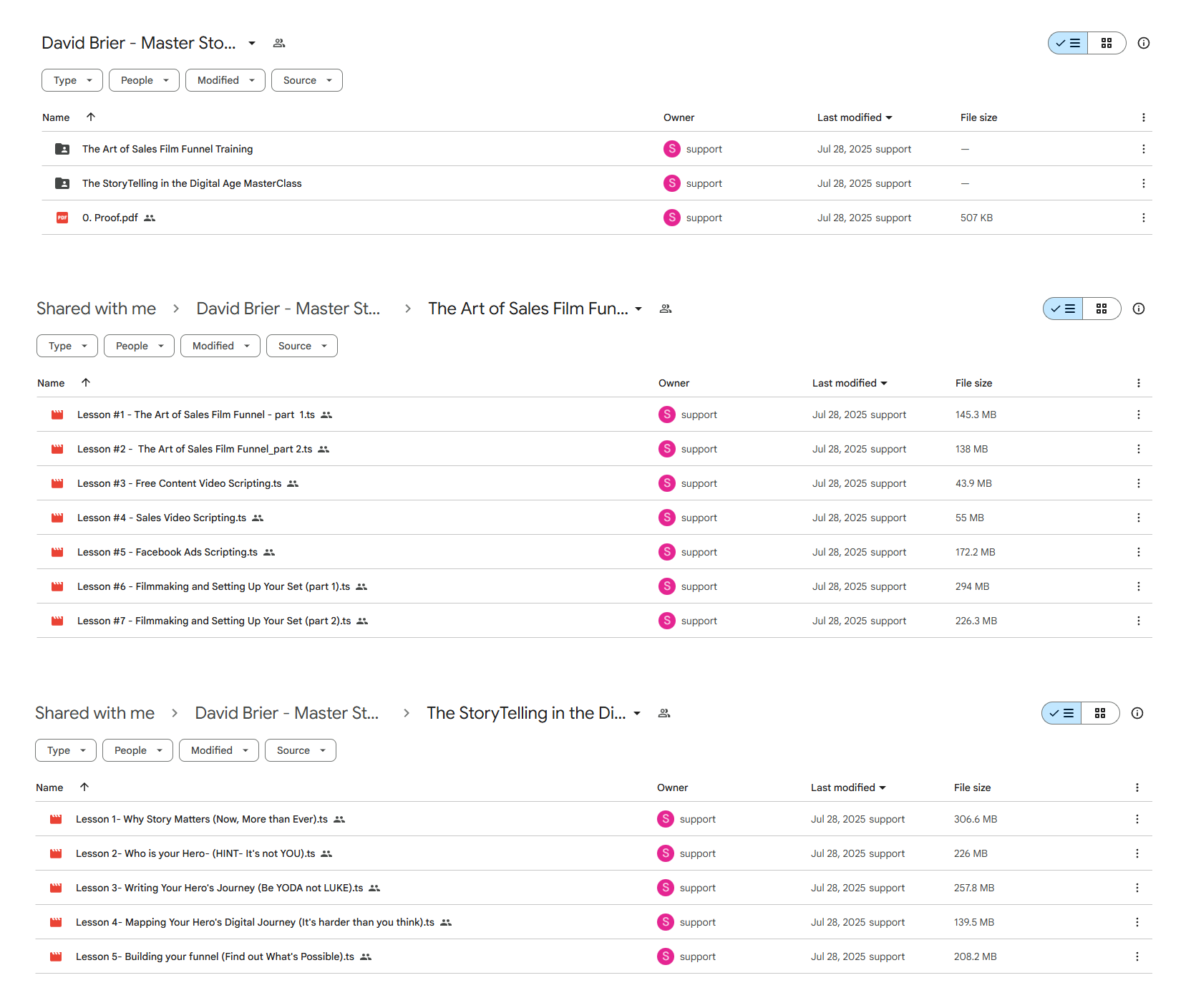1191x1008 pixels.
Task: Switch to grid view in The Art of Sales Film Fun... panel
Action: 1102,309
